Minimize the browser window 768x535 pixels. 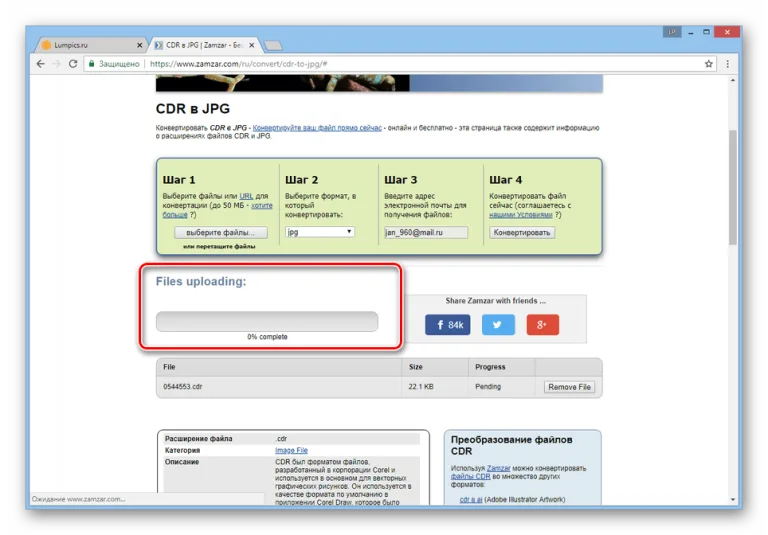click(x=691, y=32)
